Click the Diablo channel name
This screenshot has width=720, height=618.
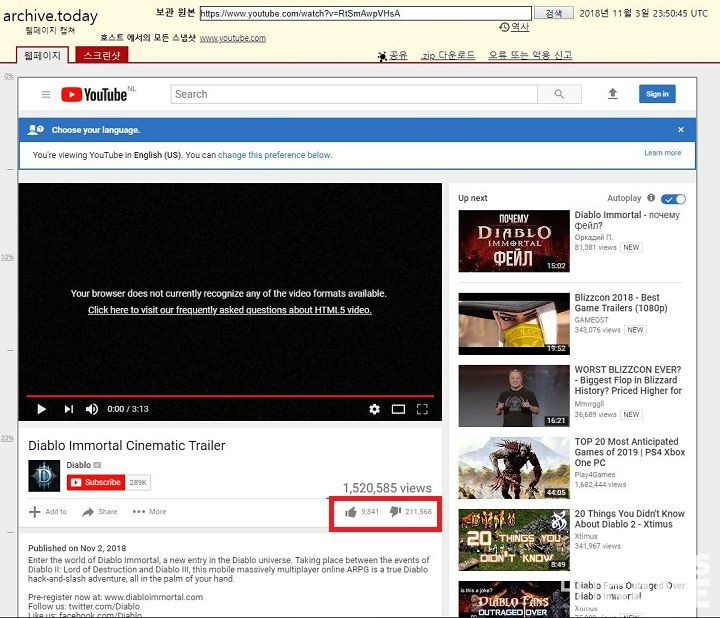(79, 465)
